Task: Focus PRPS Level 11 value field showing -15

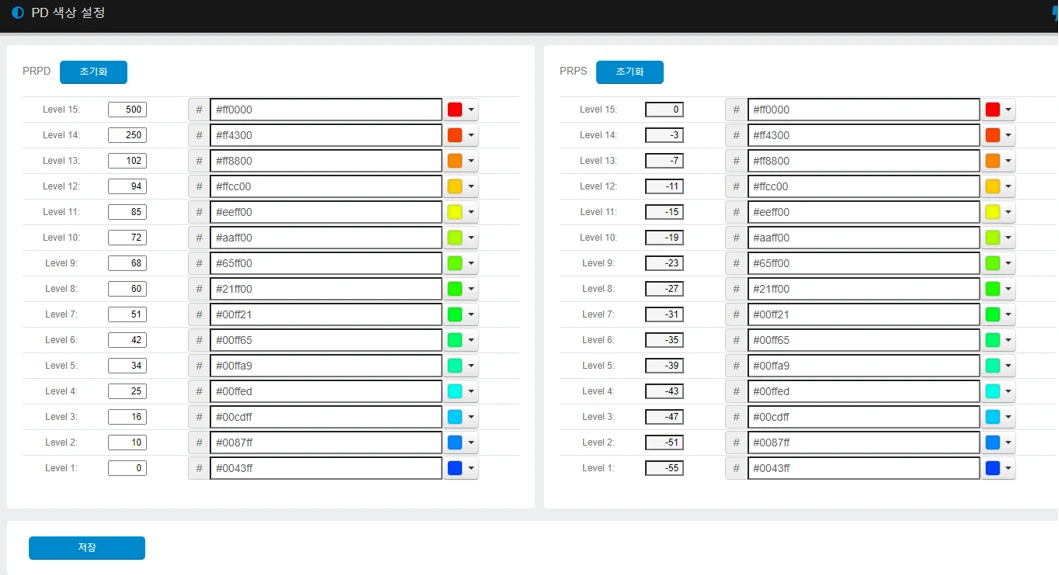Action: click(665, 212)
